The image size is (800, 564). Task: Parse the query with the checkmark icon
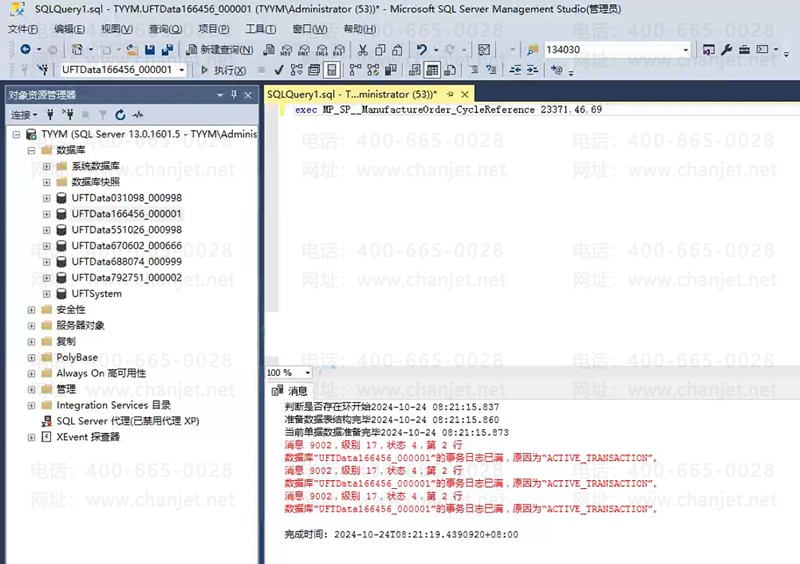(279, 69)
